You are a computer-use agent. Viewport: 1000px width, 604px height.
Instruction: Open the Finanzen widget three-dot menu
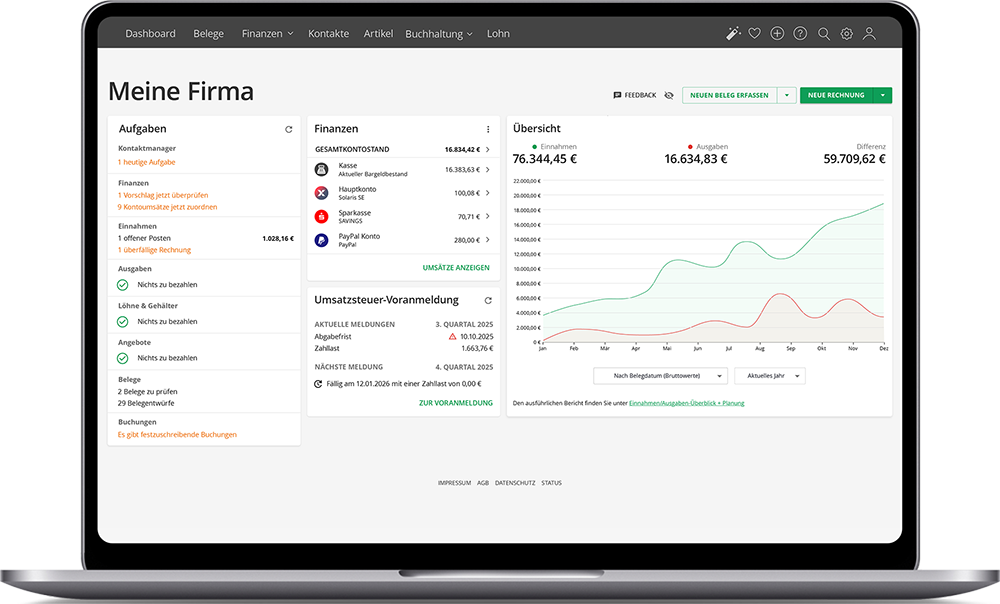click(488, 129)
